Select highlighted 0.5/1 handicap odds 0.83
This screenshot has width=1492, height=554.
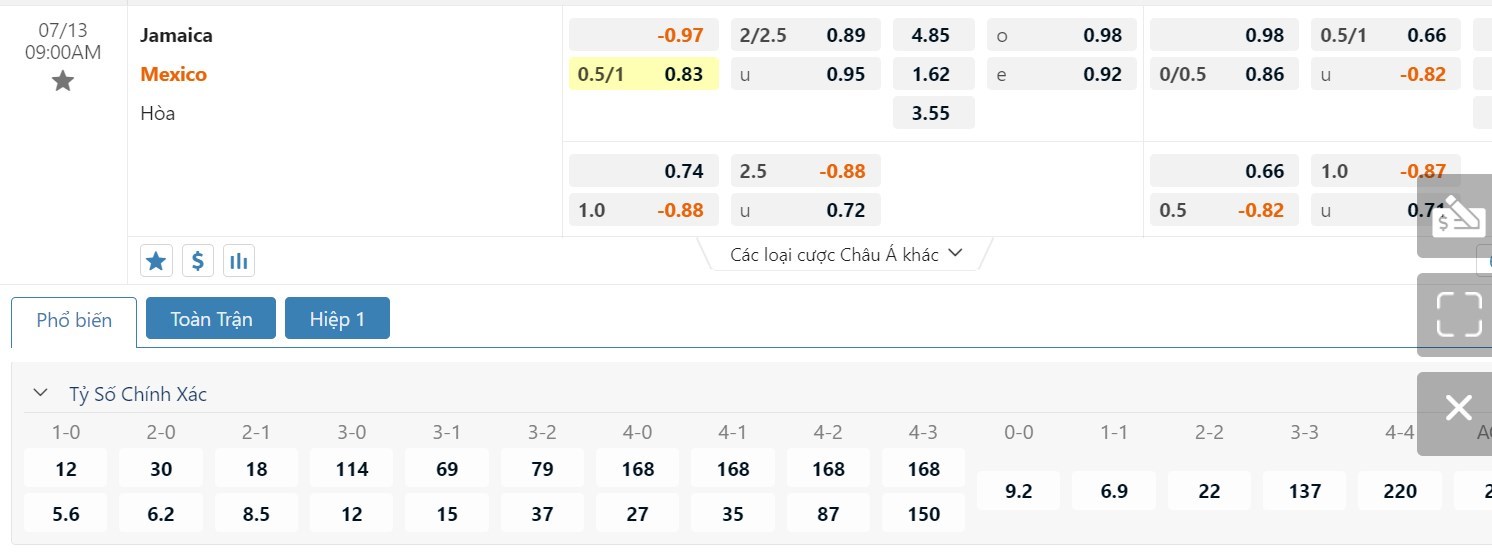644,74
